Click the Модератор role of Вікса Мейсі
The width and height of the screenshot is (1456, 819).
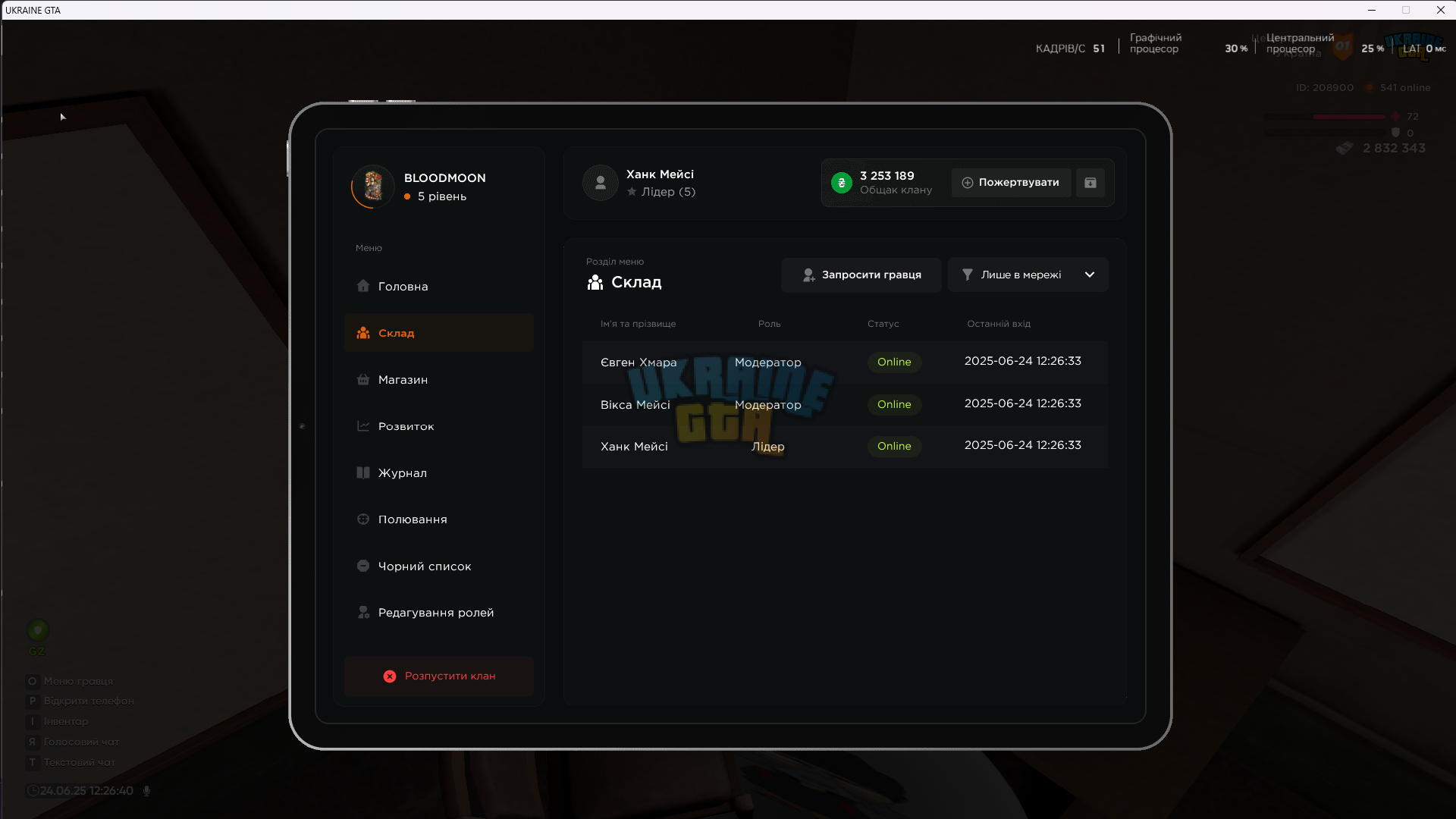click(767, 405)
